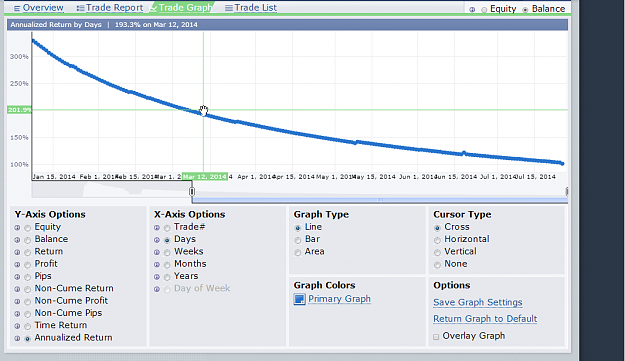This screenshot has width=625, height=361.
Task: Click info icon beside Weeks X-axis option
Action: point(157,253)
